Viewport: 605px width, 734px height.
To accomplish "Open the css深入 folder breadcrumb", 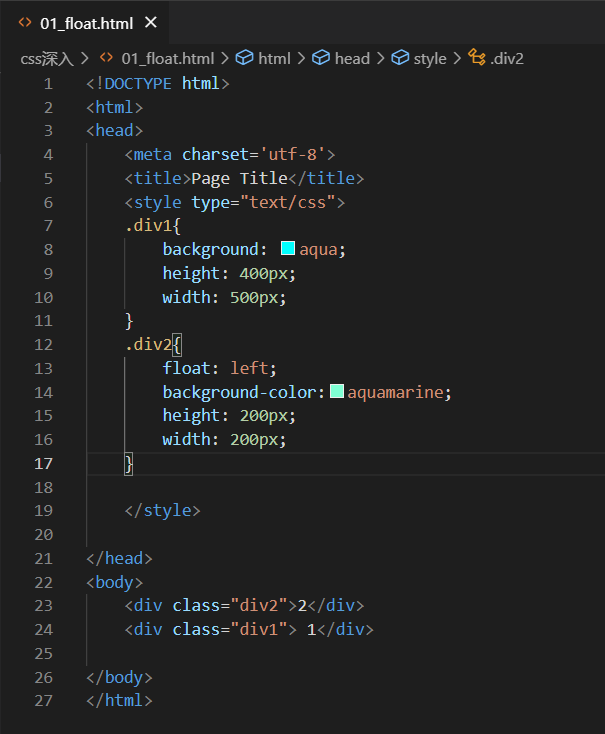I will coord(47,59).
